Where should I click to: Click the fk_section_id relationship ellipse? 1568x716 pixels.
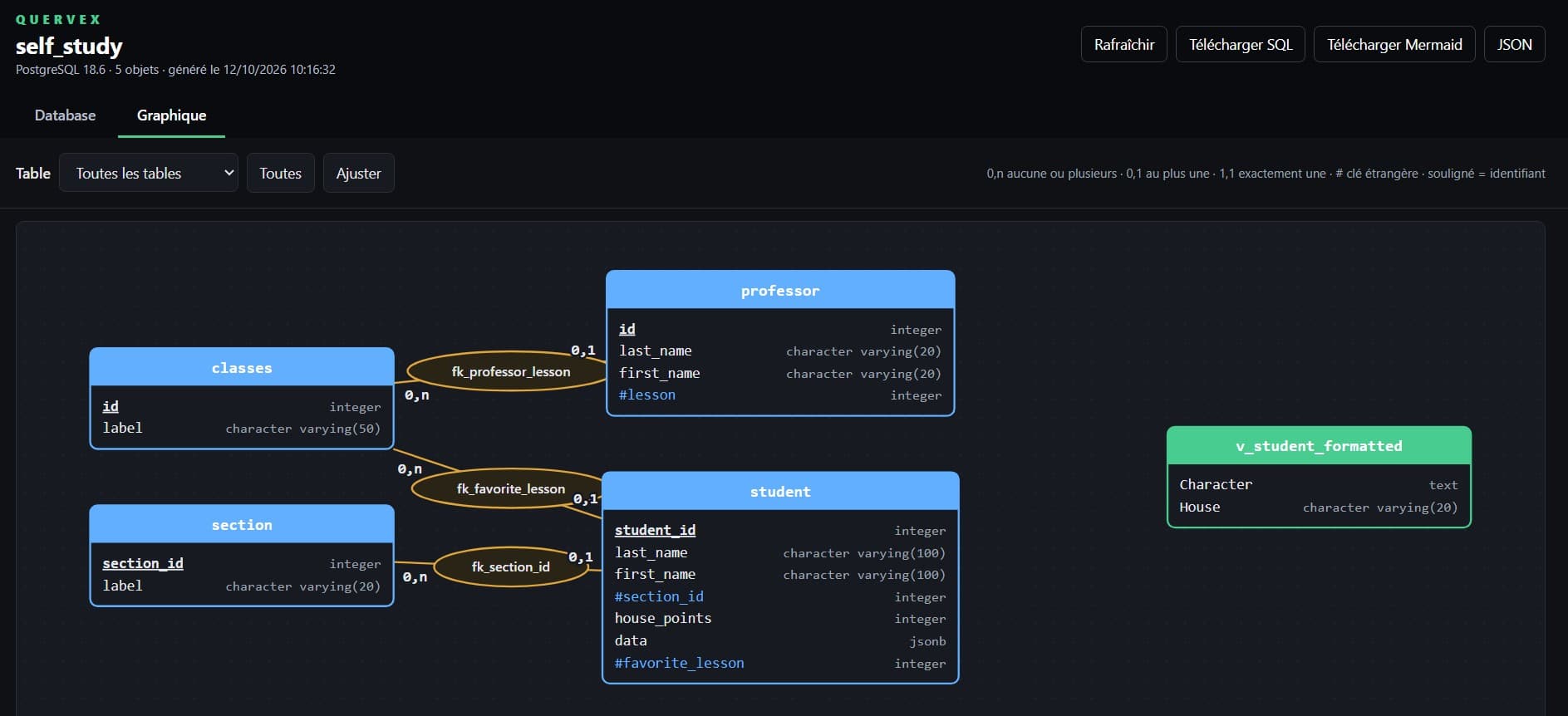[x=511, y=566]
